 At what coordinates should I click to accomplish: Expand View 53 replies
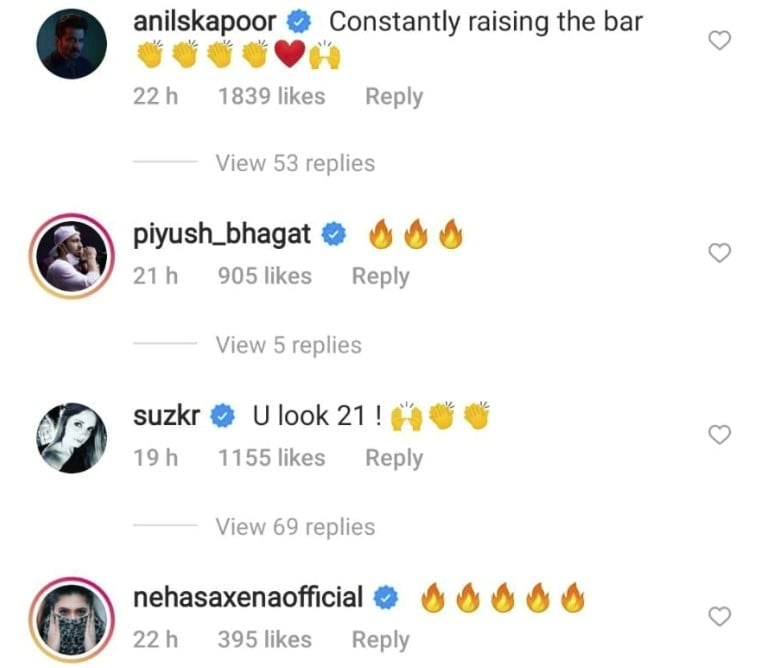[295, 163]
